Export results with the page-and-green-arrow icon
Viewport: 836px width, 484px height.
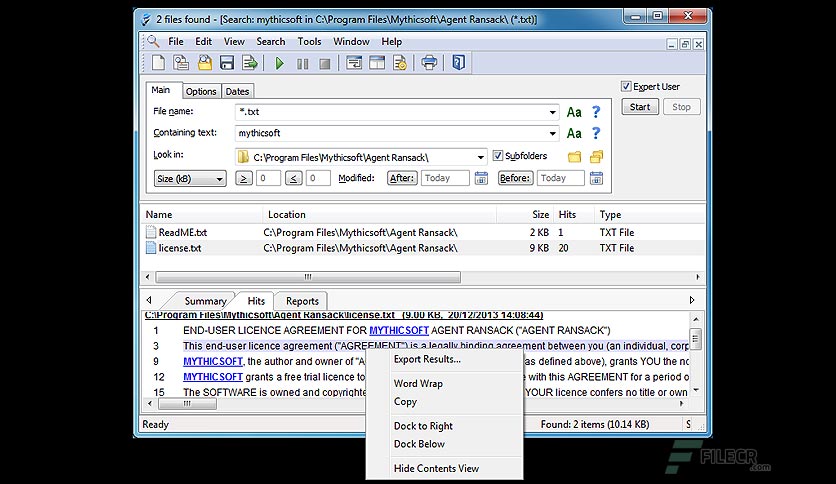click(250, 63)
